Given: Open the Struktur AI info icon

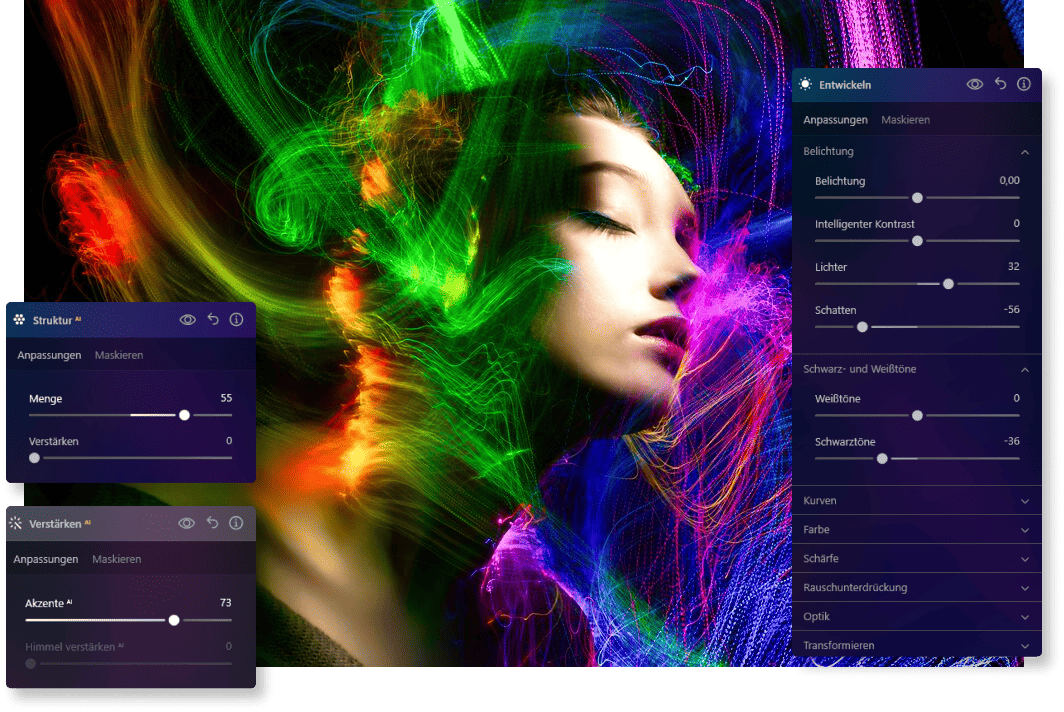Looking at the screenshot, I should tap(236, 320).
